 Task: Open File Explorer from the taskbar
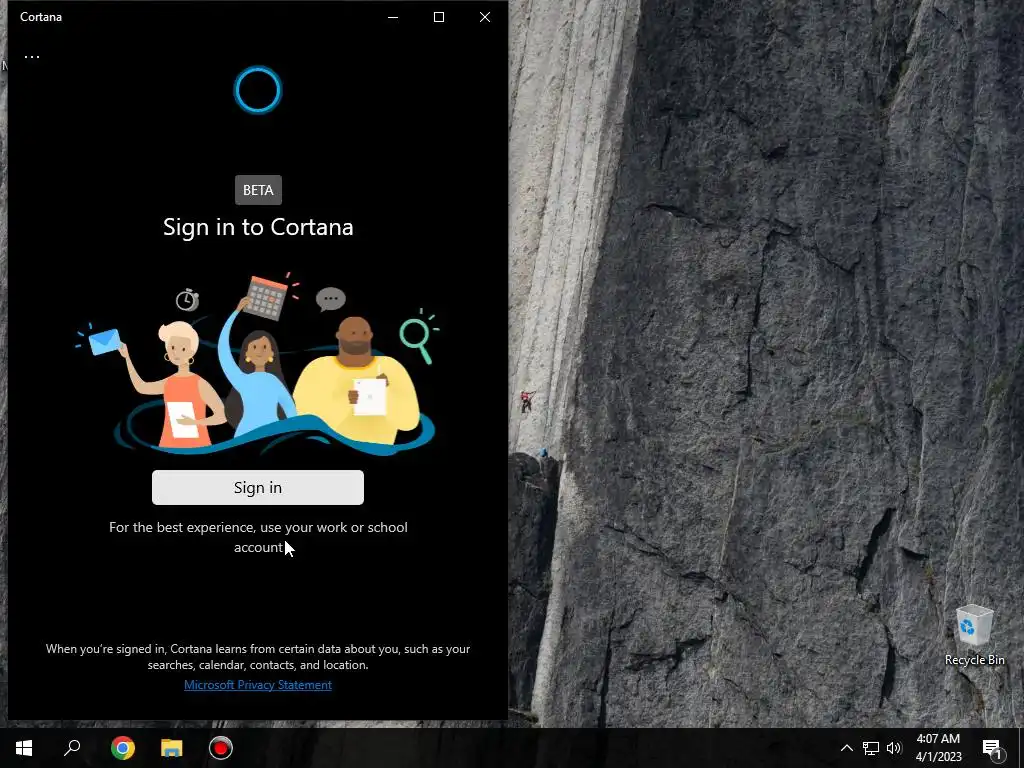pos(172,748)
